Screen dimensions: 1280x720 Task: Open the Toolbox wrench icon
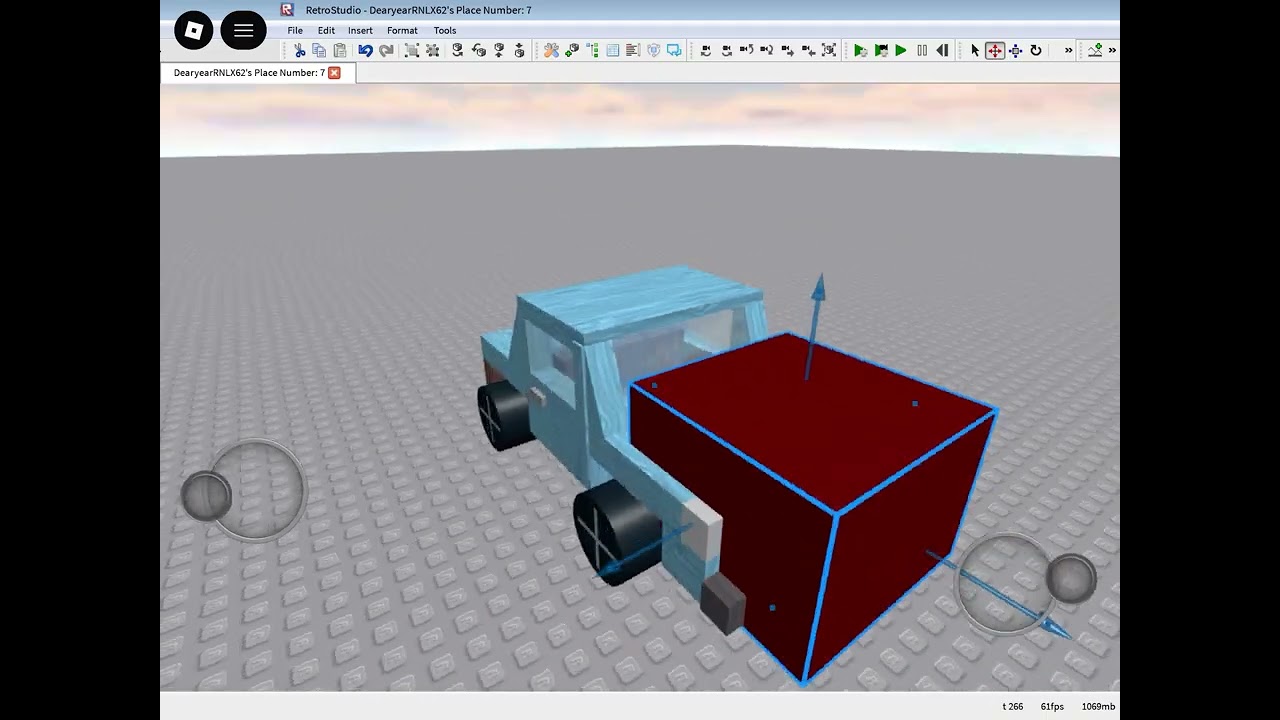(551, 50)
